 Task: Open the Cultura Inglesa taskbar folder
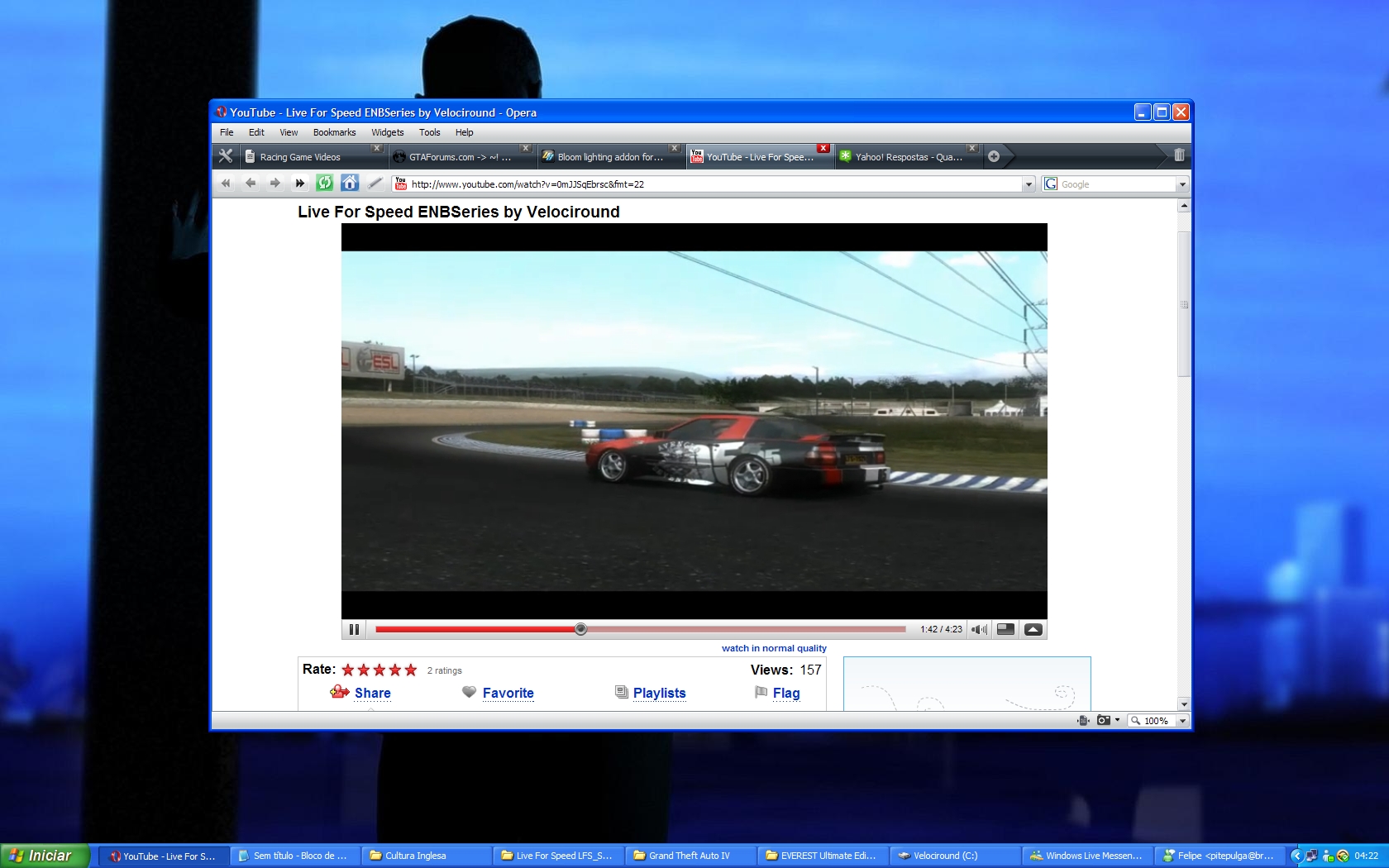tap(427, 856)
